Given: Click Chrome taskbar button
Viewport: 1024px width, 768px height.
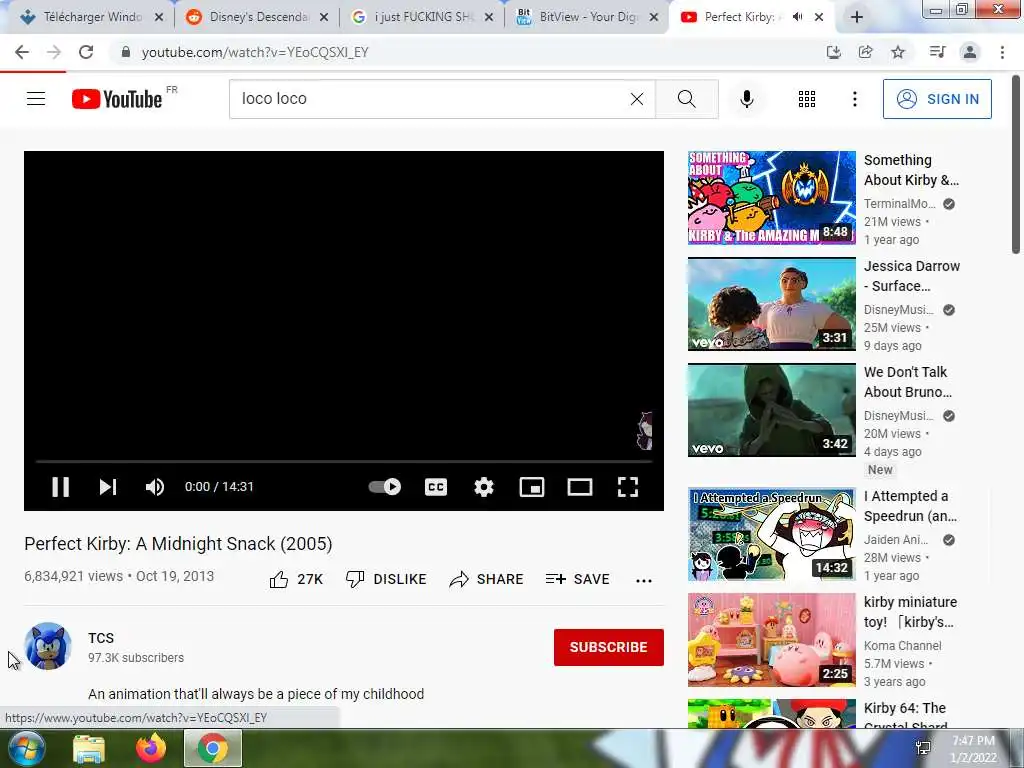Looking at the screenshot, I should tap(213, 748).
